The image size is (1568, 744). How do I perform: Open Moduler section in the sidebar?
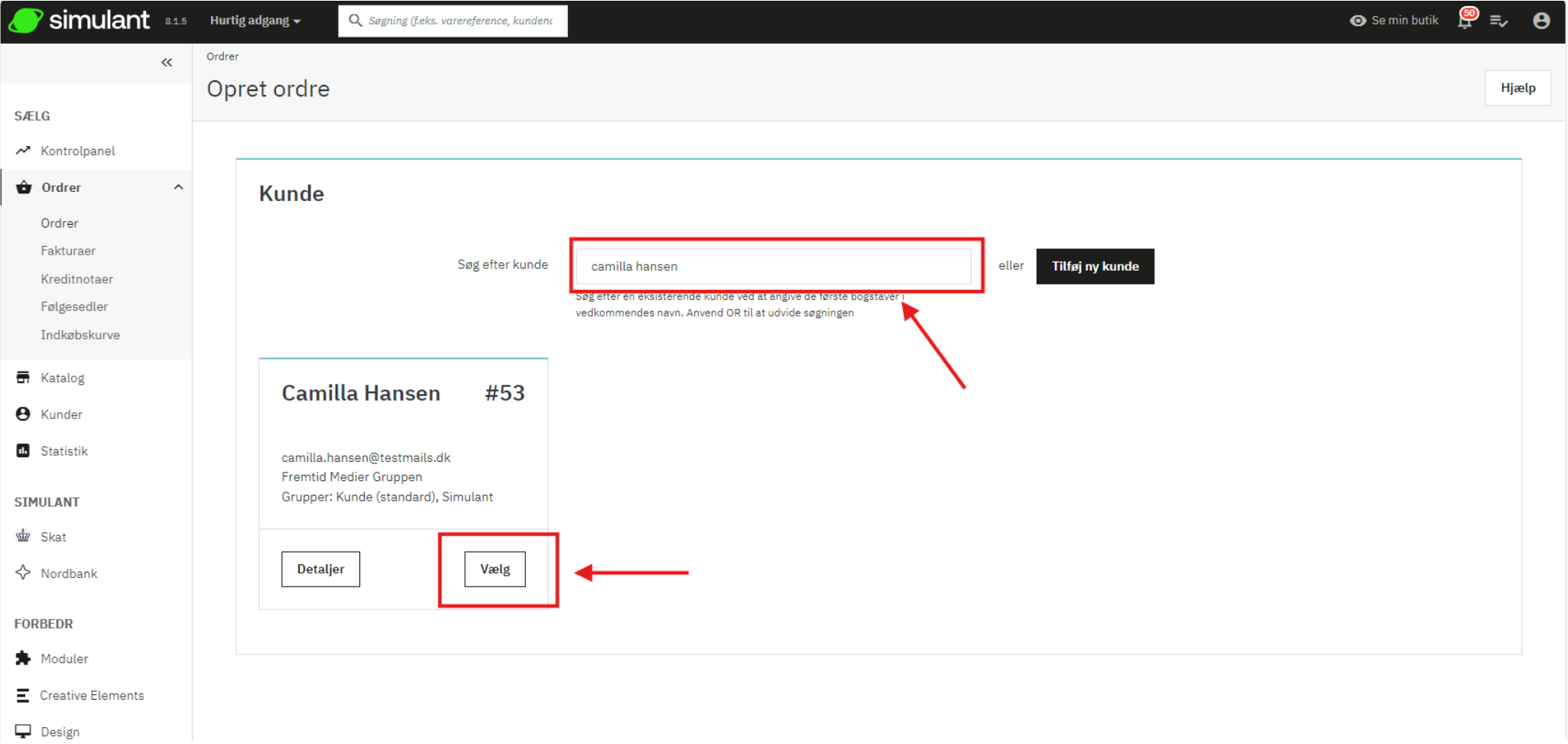pos(64,658)
